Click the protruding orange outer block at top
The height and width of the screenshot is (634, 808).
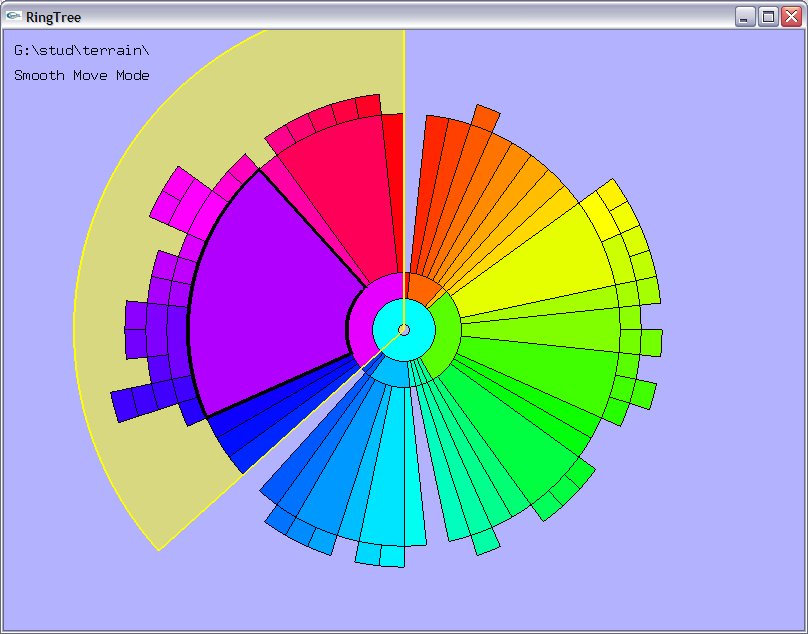coord(485,116)
